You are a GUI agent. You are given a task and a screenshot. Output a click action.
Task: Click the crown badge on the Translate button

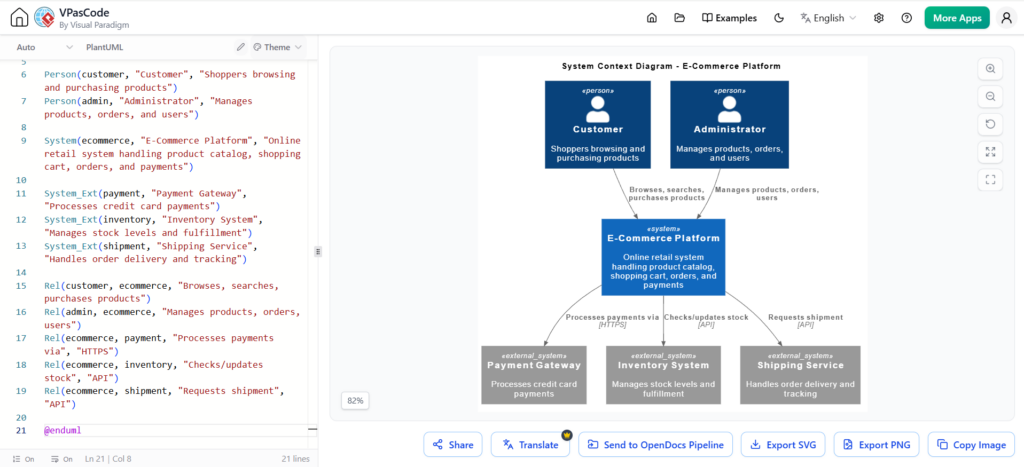coord(566,434)
